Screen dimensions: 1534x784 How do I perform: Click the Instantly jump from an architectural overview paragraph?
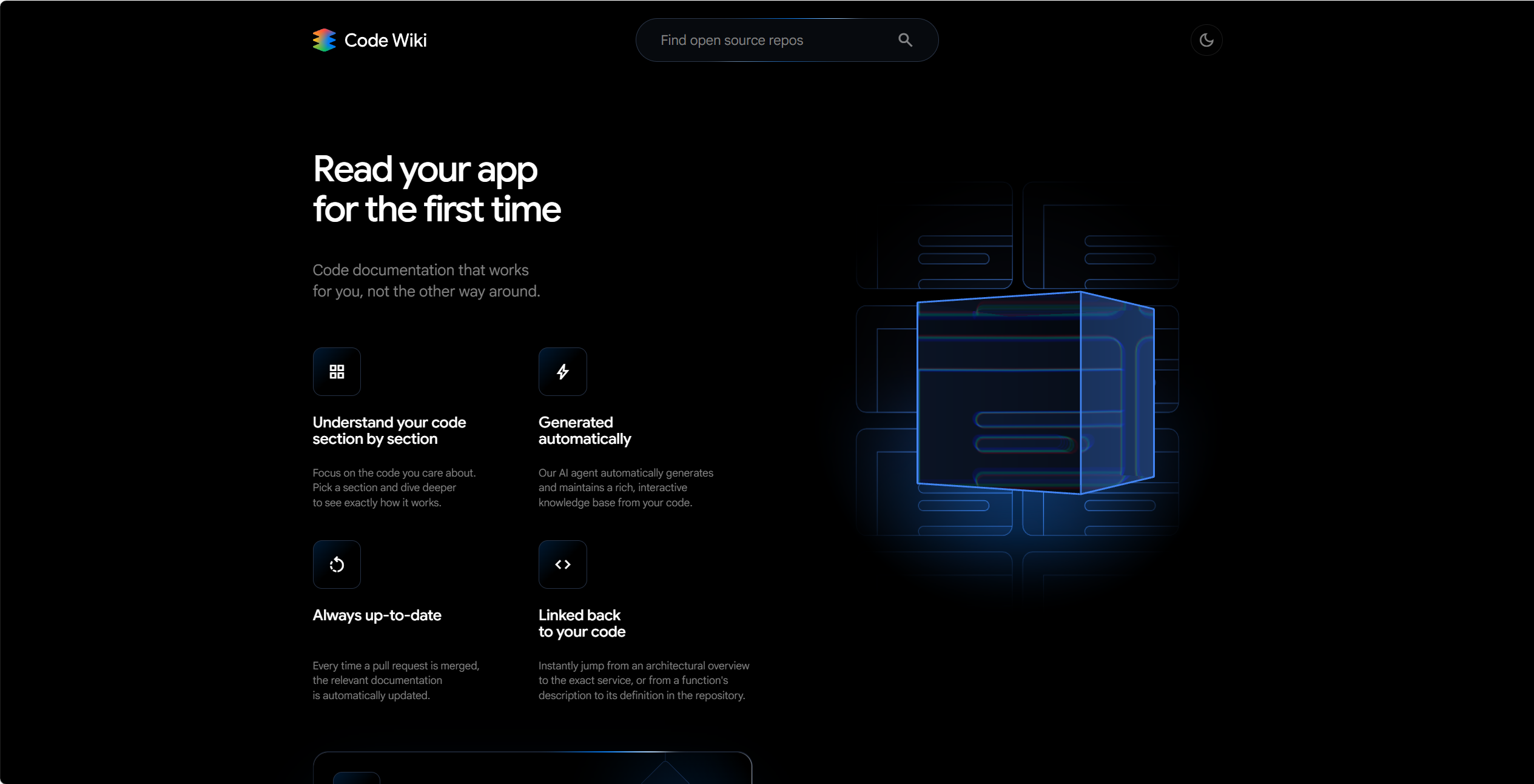[x=644, y=680]
